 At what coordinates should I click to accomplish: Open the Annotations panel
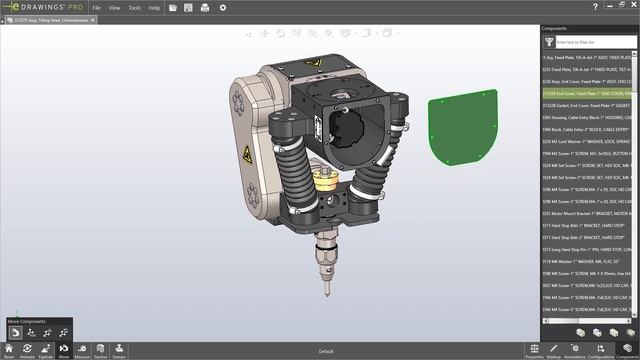575,351
